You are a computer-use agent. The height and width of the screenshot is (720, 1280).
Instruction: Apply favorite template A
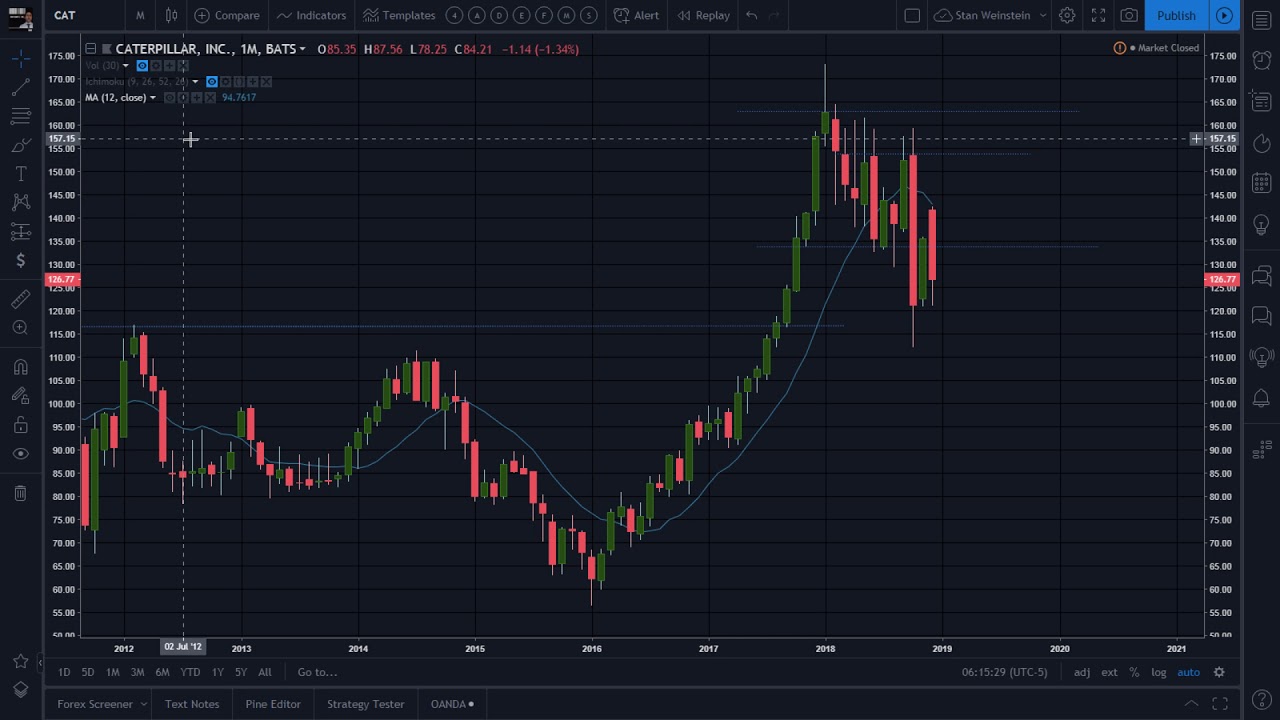click(476, 15)
